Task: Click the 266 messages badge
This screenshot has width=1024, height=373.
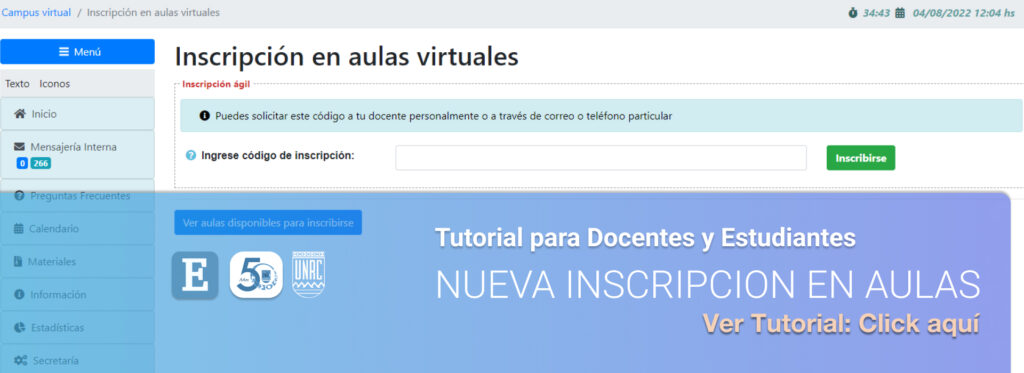Action: [40, 163]
